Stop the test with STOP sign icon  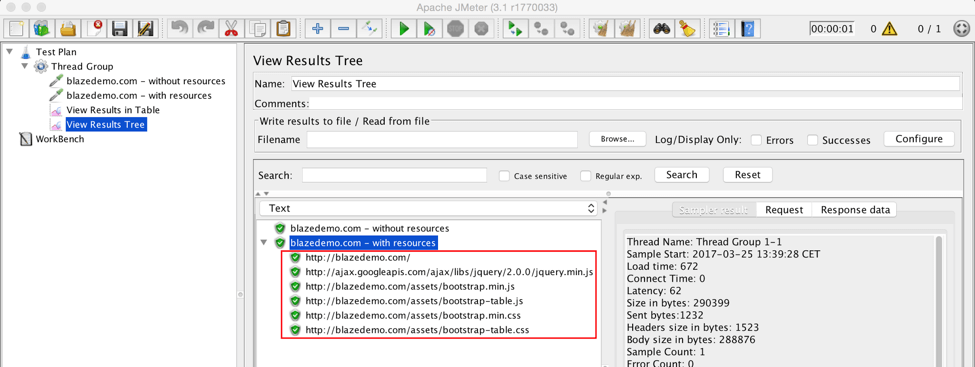tap(456, 29)
